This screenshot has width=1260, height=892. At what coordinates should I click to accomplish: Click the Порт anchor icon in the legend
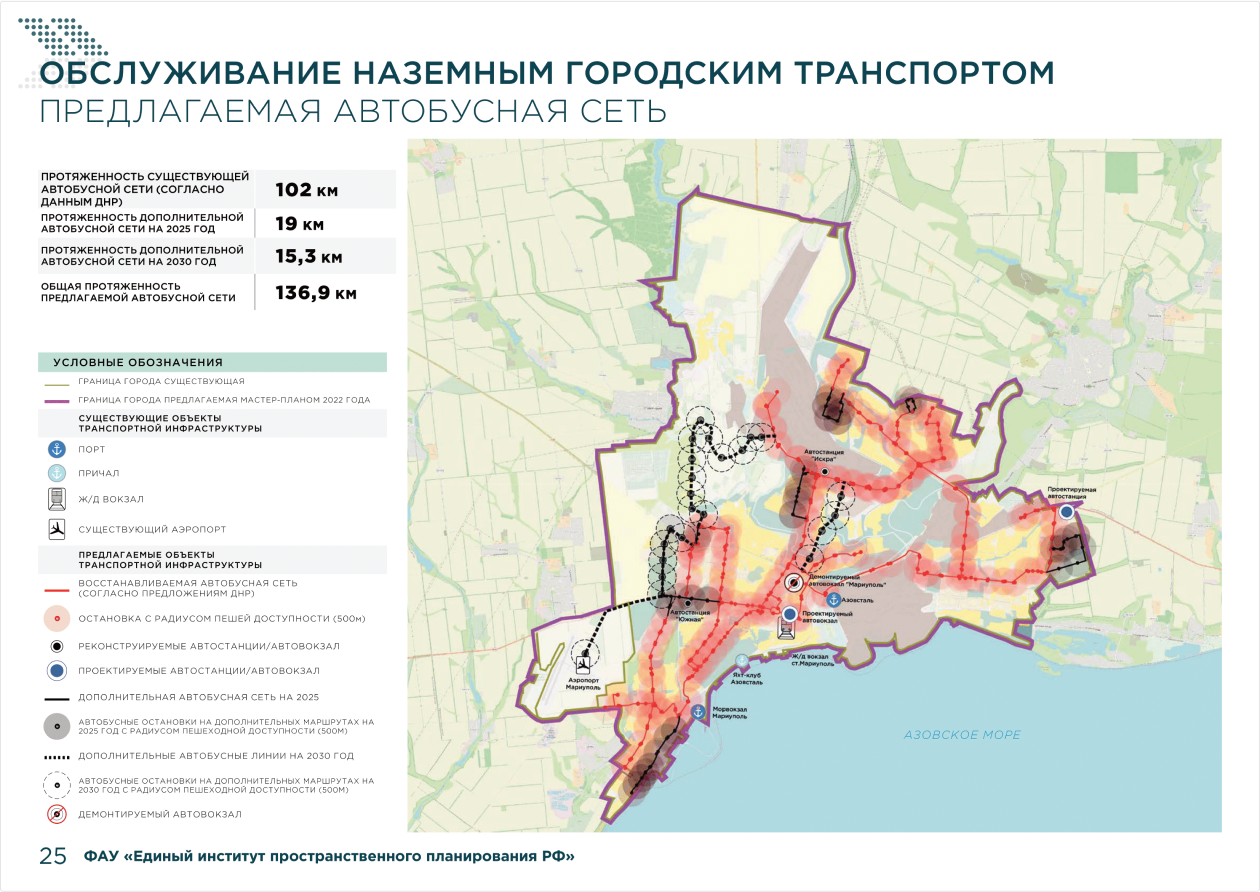[57, 450]
